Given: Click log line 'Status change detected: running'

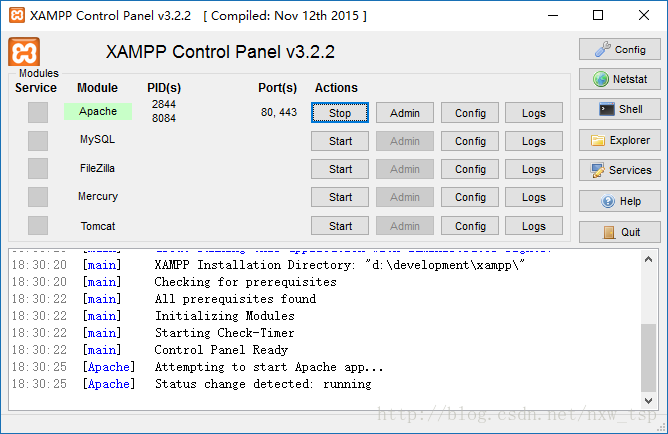Looking at the screenshot, I should pyautogui.click(x=263, y=384).
